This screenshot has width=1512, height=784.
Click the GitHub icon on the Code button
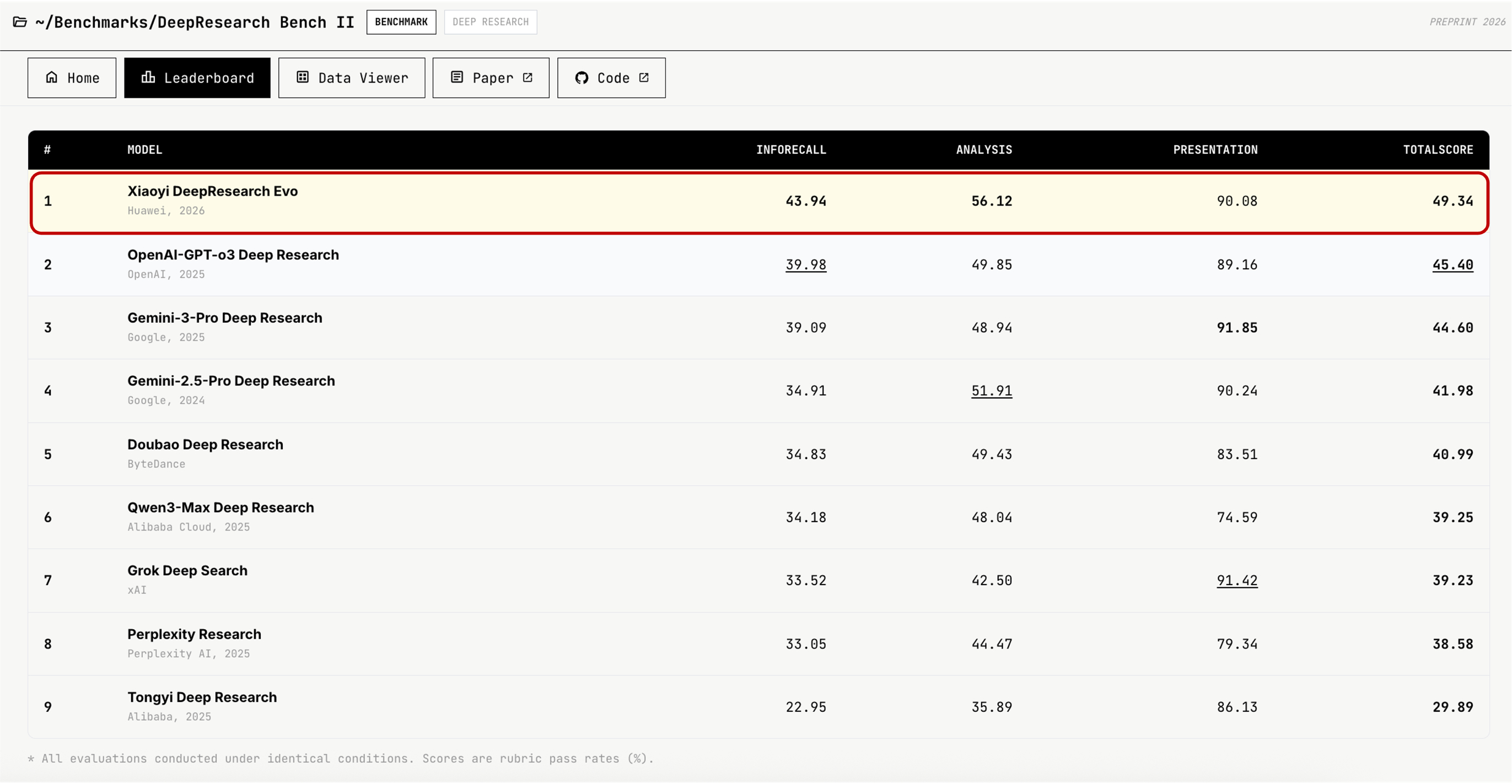coord(582,78)
